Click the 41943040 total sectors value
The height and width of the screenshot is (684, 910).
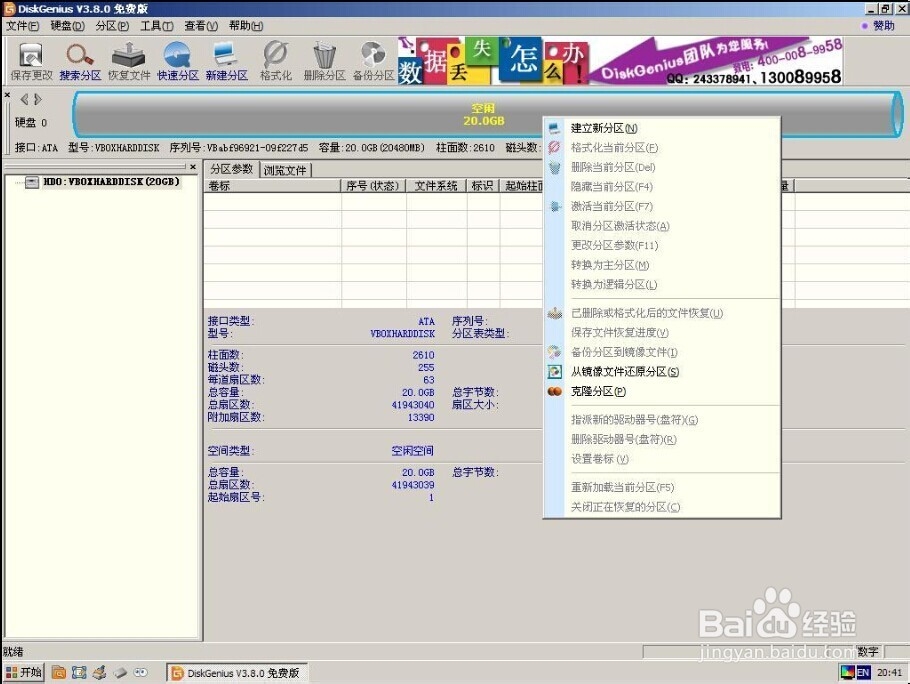point(413,405)
